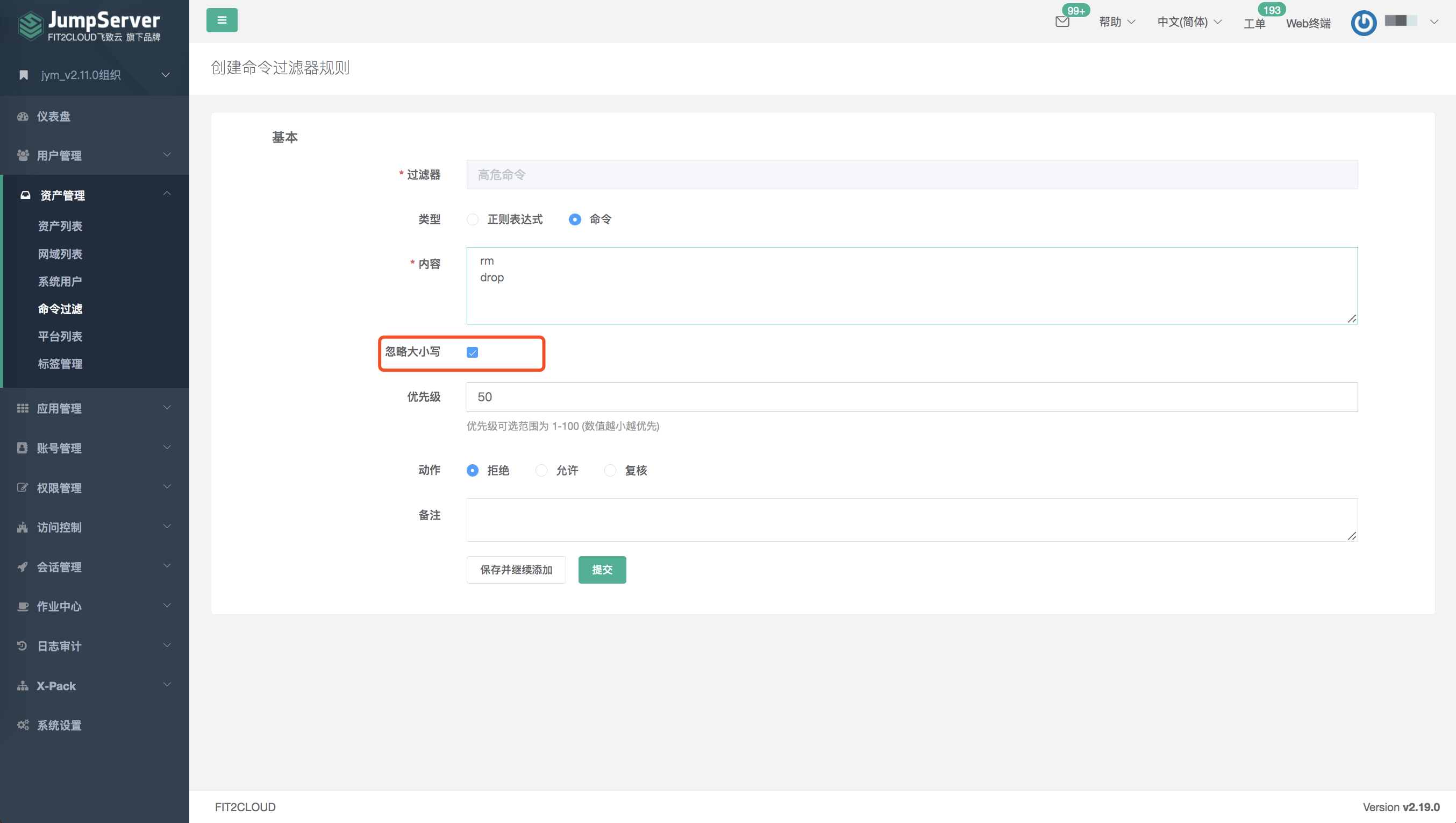Viewport: 1456px width, 823px height.
Task: Click the green submit button
Action: [x=602, y=570]
